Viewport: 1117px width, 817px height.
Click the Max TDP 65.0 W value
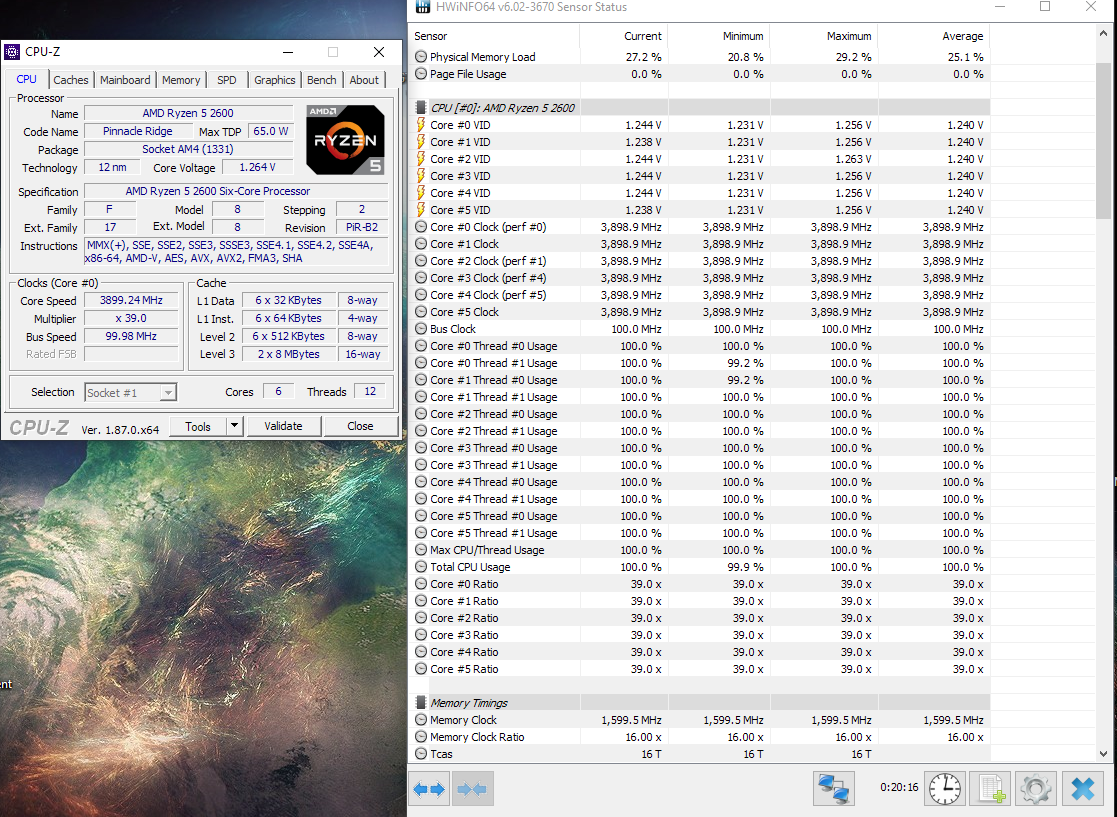click(x=271, y=131)
